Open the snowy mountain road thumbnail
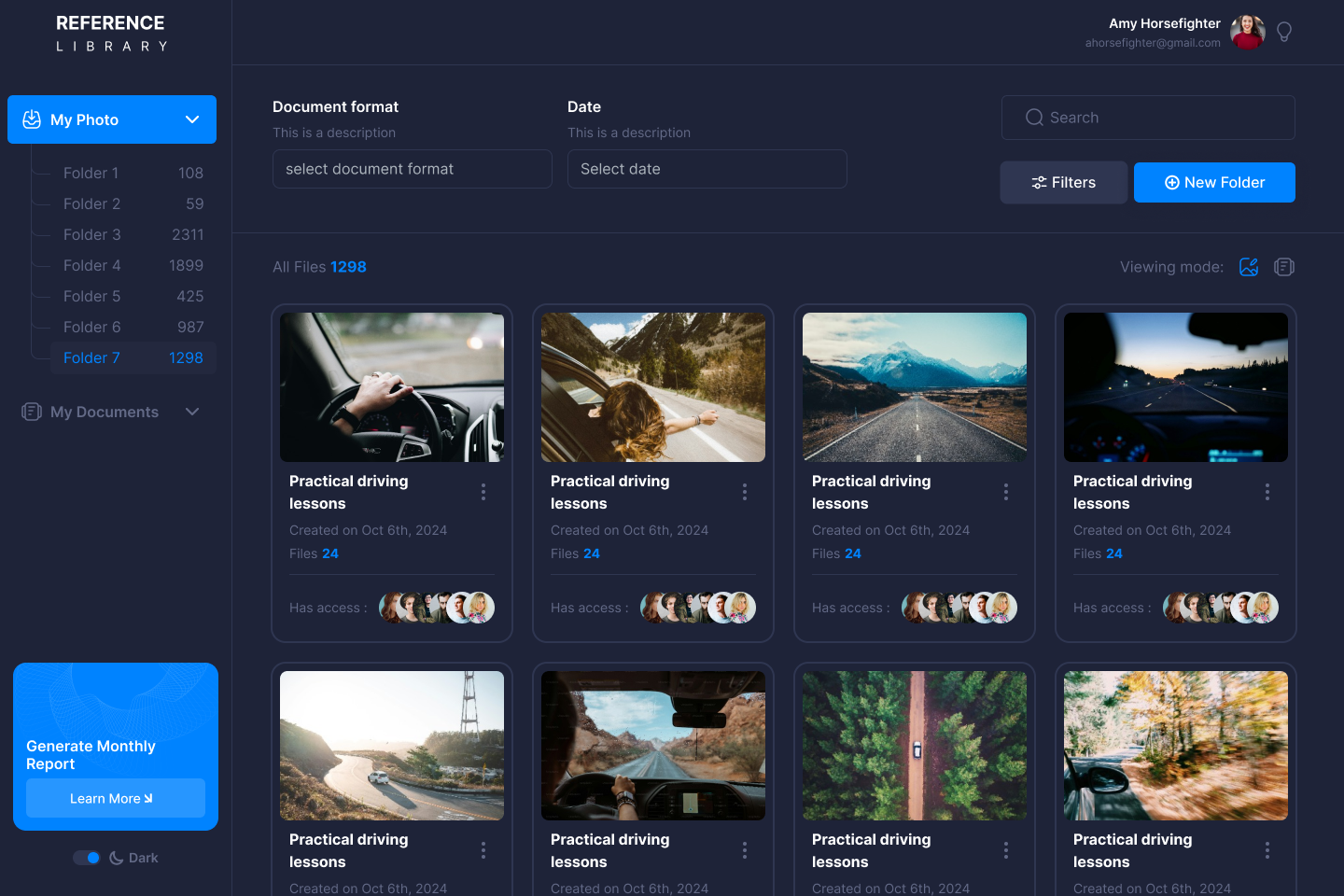Screen dimensions: 1344x896 915,387
